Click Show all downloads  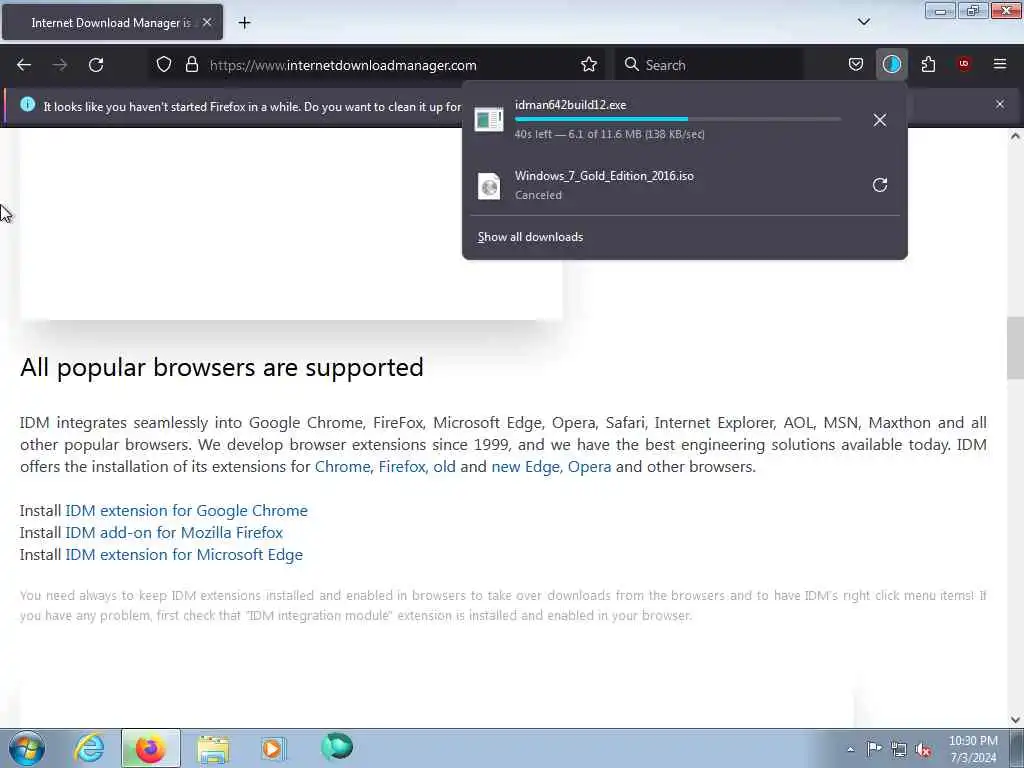pyautogui.click(x=530, y=237)
